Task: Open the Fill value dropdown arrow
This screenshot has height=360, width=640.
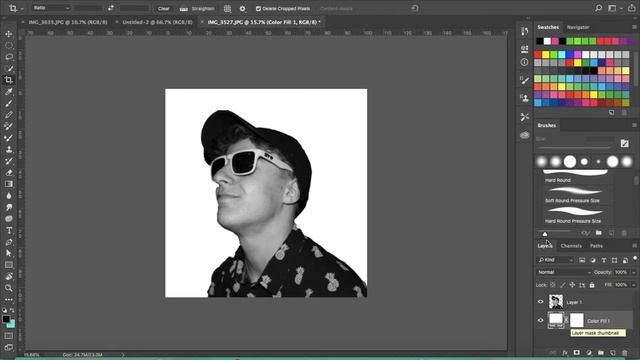Action: point(633,285)
